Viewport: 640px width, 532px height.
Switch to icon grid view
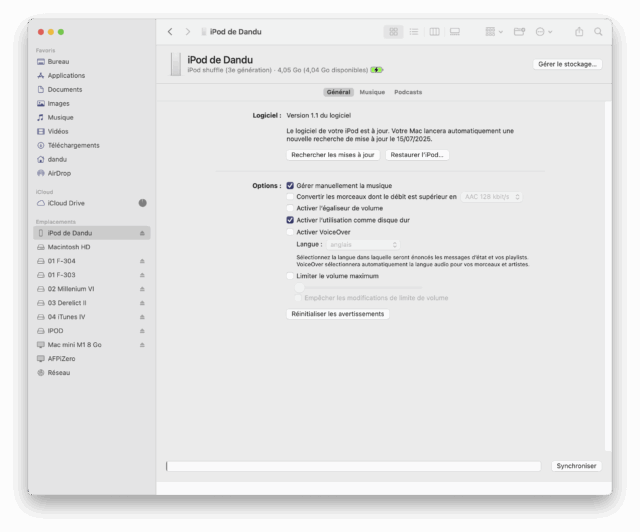click(x=393, y=32)
